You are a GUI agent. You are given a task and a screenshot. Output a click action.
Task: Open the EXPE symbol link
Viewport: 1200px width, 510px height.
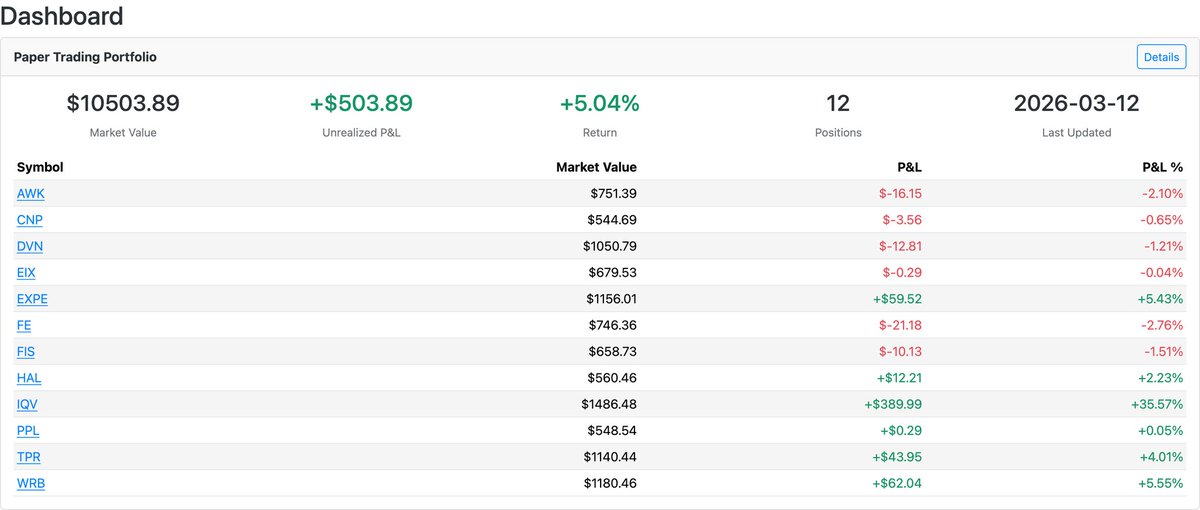tap(32, 299)
